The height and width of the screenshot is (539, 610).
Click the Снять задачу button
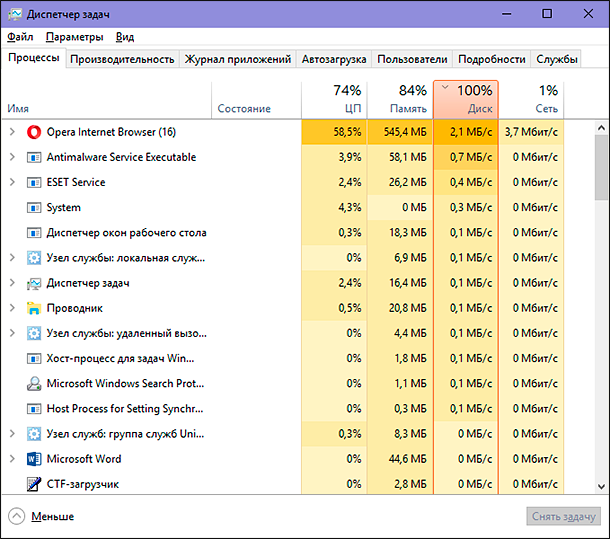(564, 516)
